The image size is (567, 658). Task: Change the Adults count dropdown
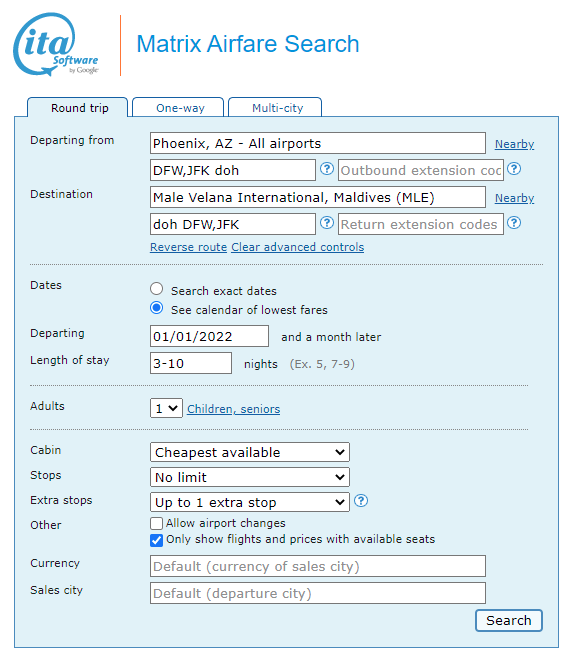coord(166,408)
